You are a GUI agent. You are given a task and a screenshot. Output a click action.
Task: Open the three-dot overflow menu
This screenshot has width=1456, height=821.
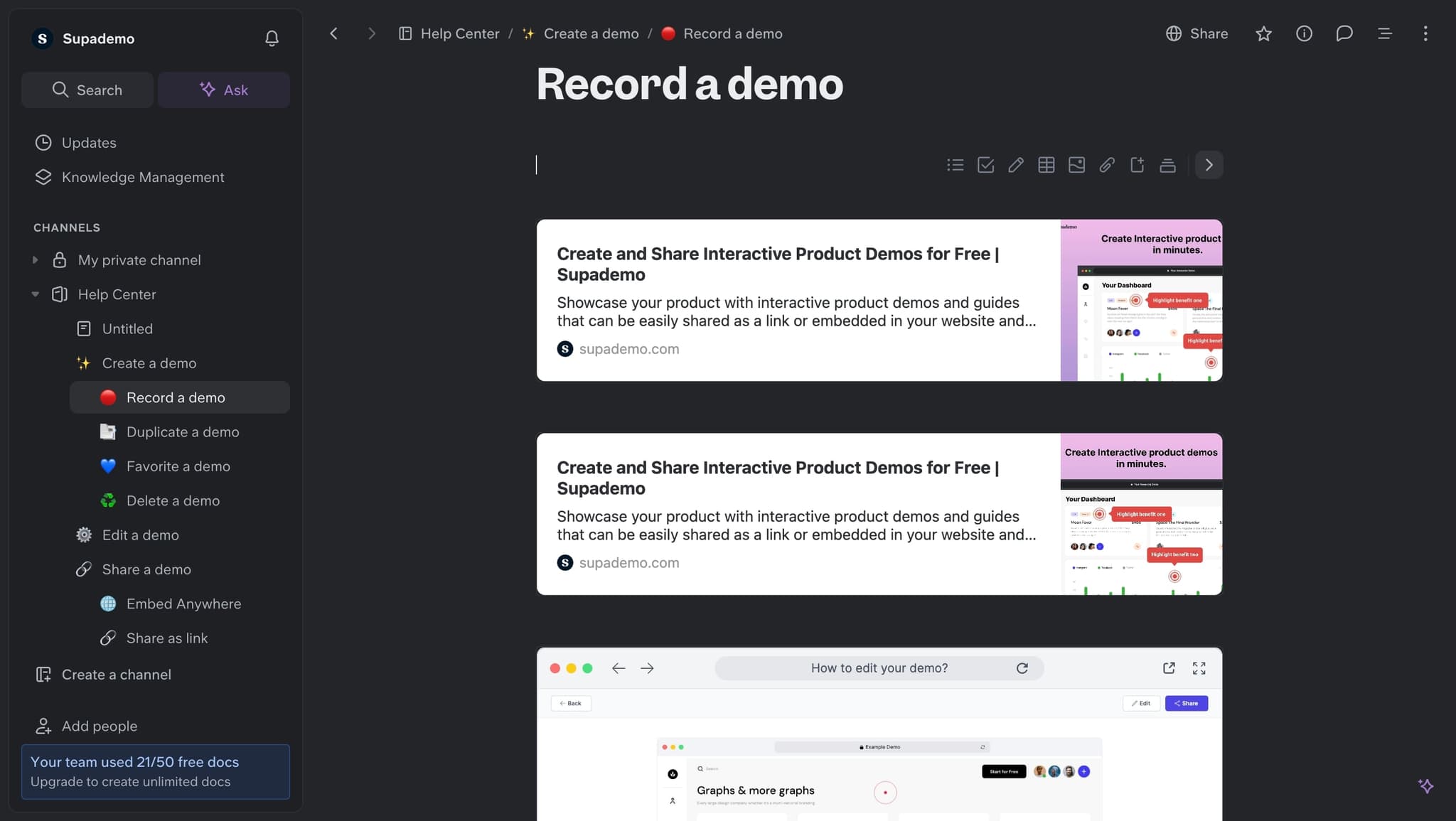[1425, 33]
